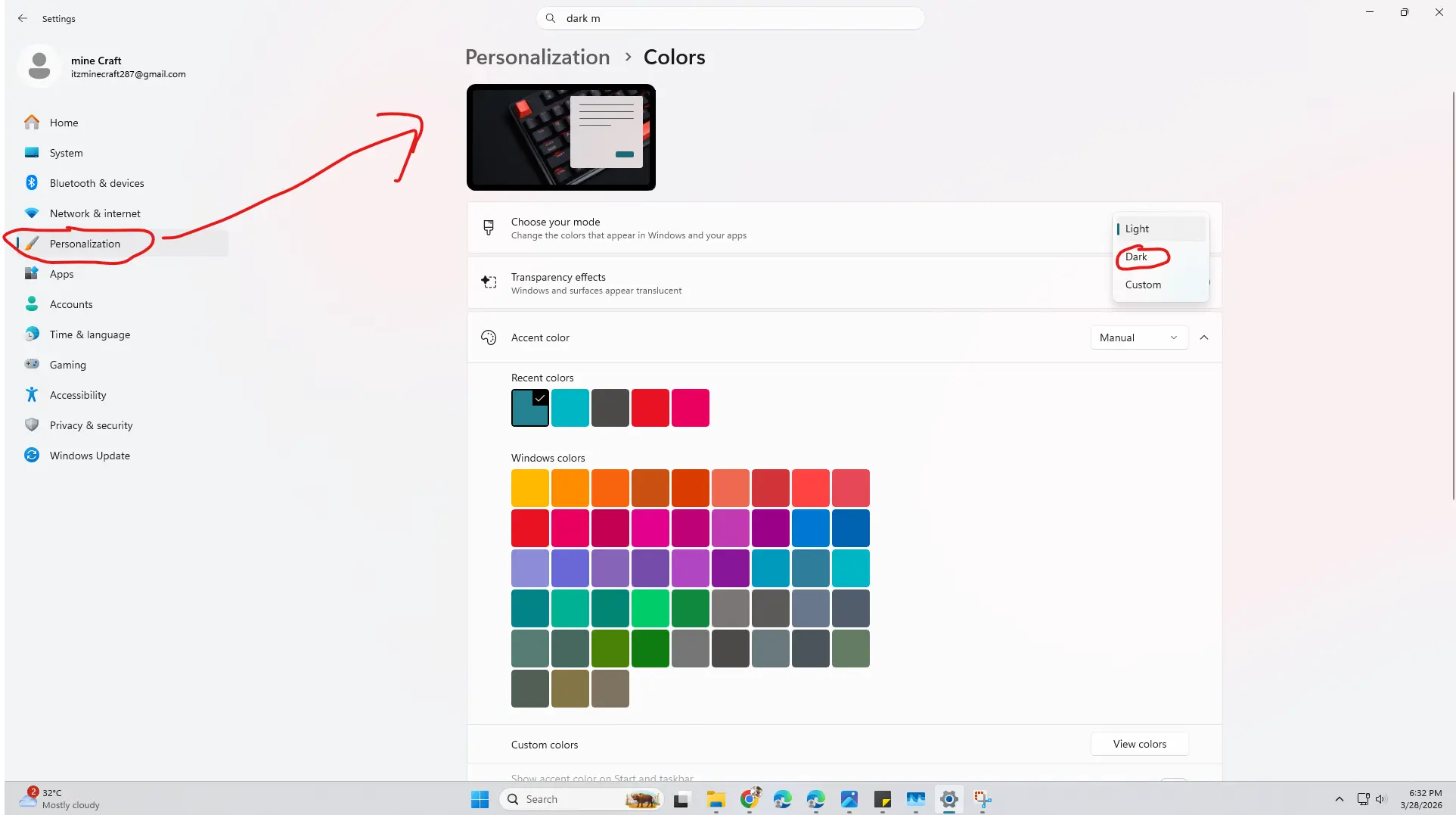This screenshot has width=1456, height=815.
Task: Select the yellow swatch in Windows colors
Action: [529, 488]
